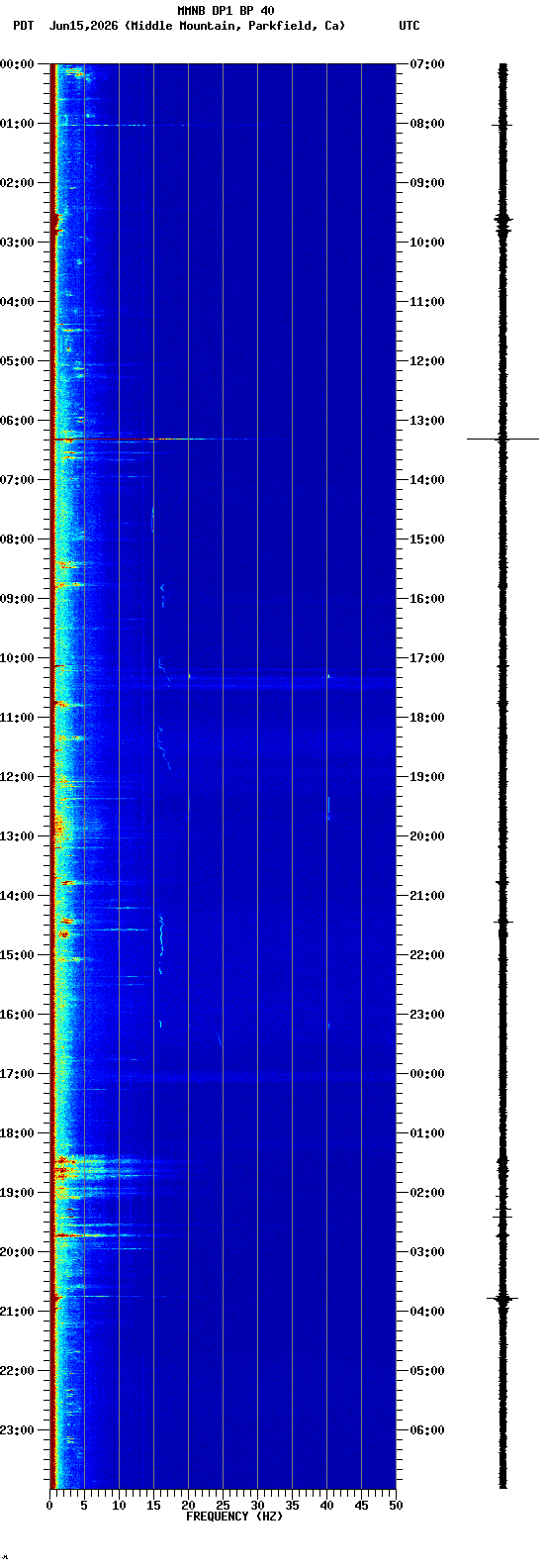This screenshot has width=546, height=1568.
Task: Click the UTC time label 21:00
Action: (x=427, y=896)
